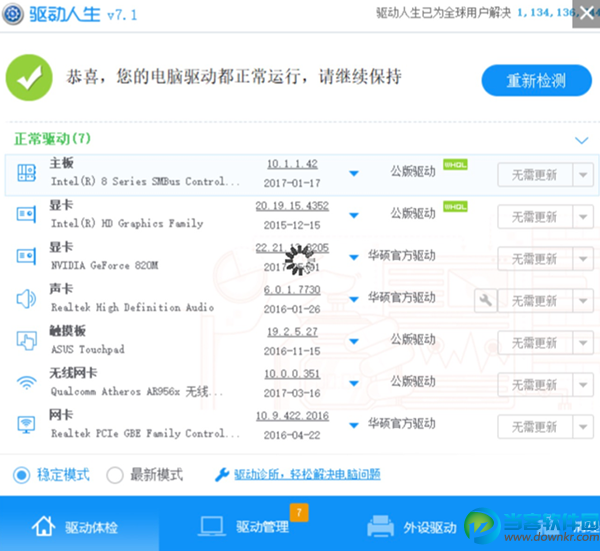This screenshot has height=551, width=600.
Task: Click date 2017-03-16 on 无线网卡 row
Action: 292,393
